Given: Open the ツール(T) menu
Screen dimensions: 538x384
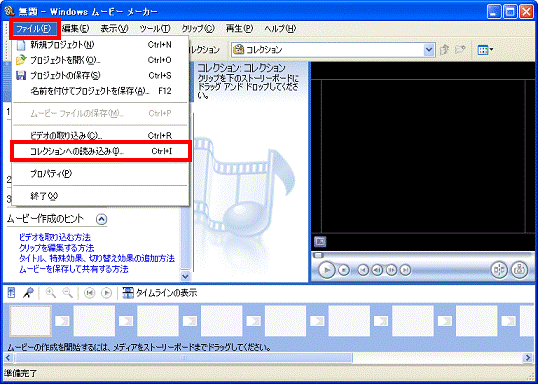Looking at the screenshot, I should tap(155, 28).
